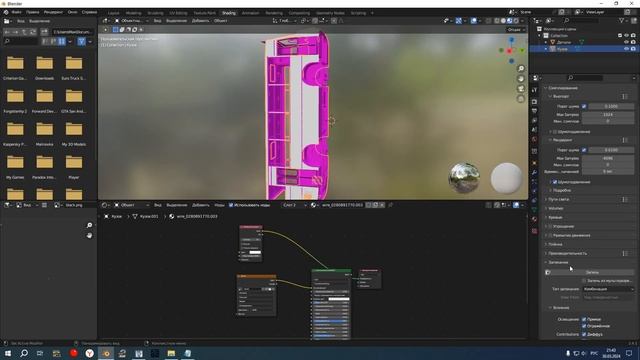Click the red X axis on navigation gizmo
Screen dimensions: 640x360
509,51
